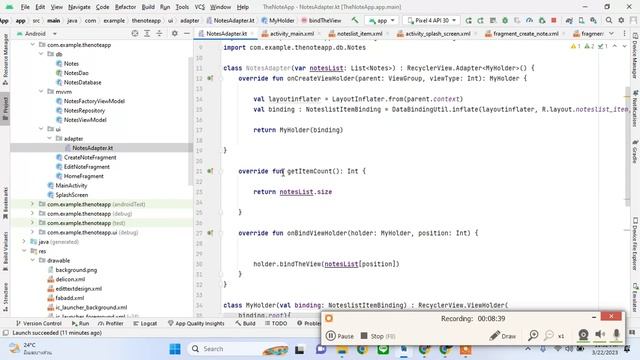Open the Navigate menu
Screen dimensions: 640x360
point(79,7)
